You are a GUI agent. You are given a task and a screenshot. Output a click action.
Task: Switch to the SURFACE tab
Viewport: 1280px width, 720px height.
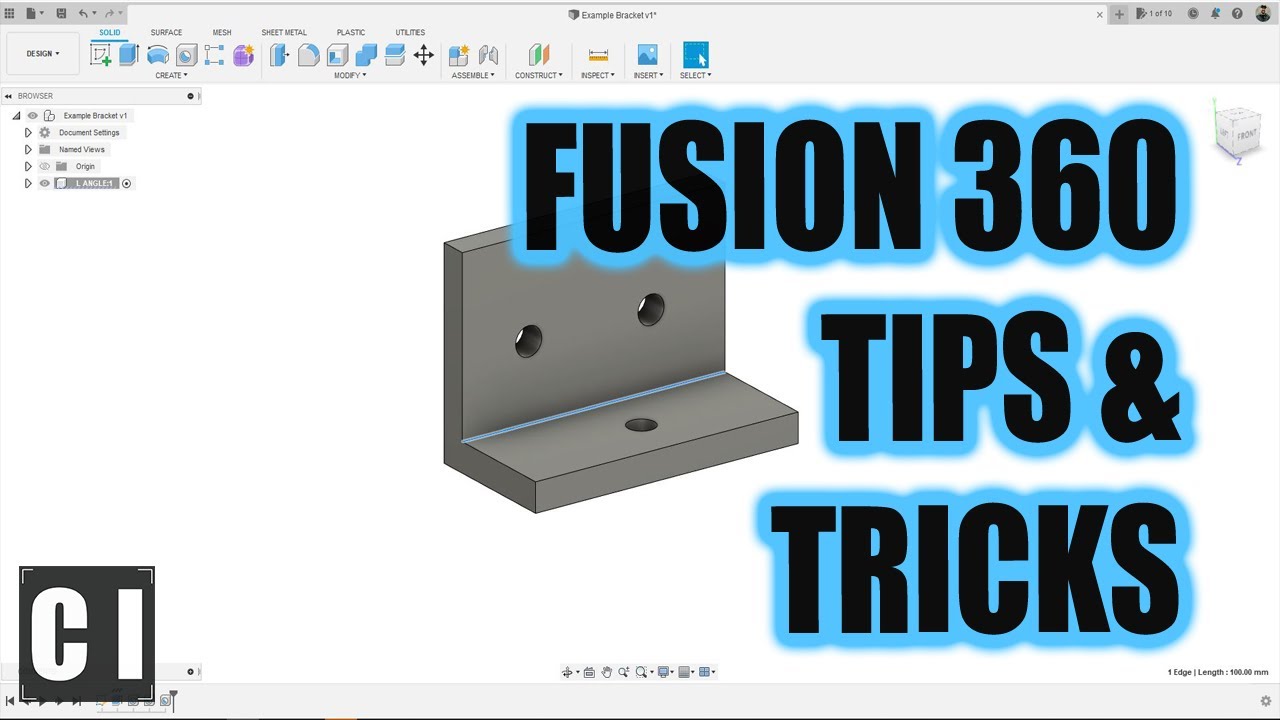tap(166, 33)
